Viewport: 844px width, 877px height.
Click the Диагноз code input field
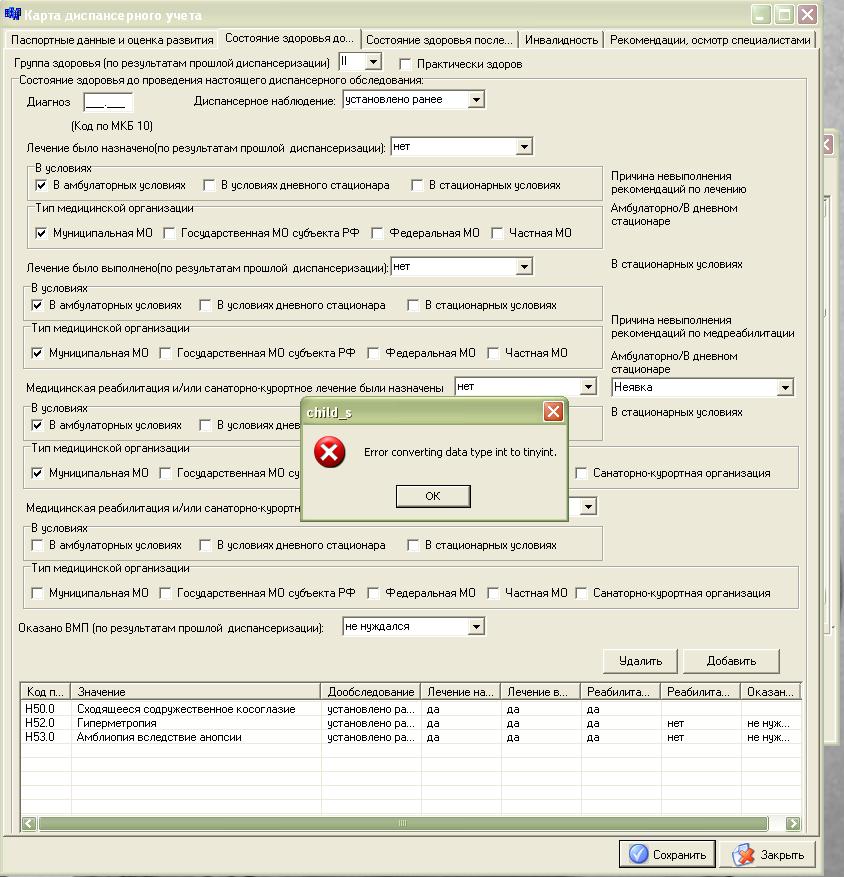[108, 102]
